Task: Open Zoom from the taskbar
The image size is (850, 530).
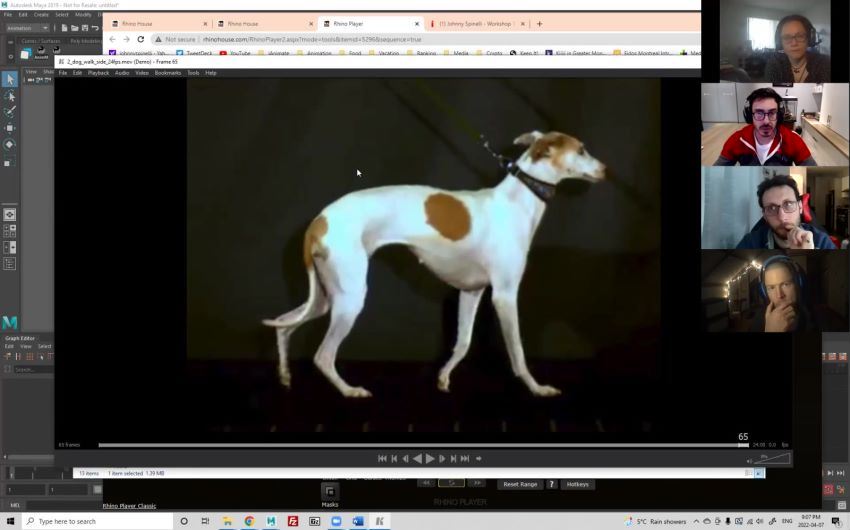Action: pyautogui.click(x=336, y=521)
